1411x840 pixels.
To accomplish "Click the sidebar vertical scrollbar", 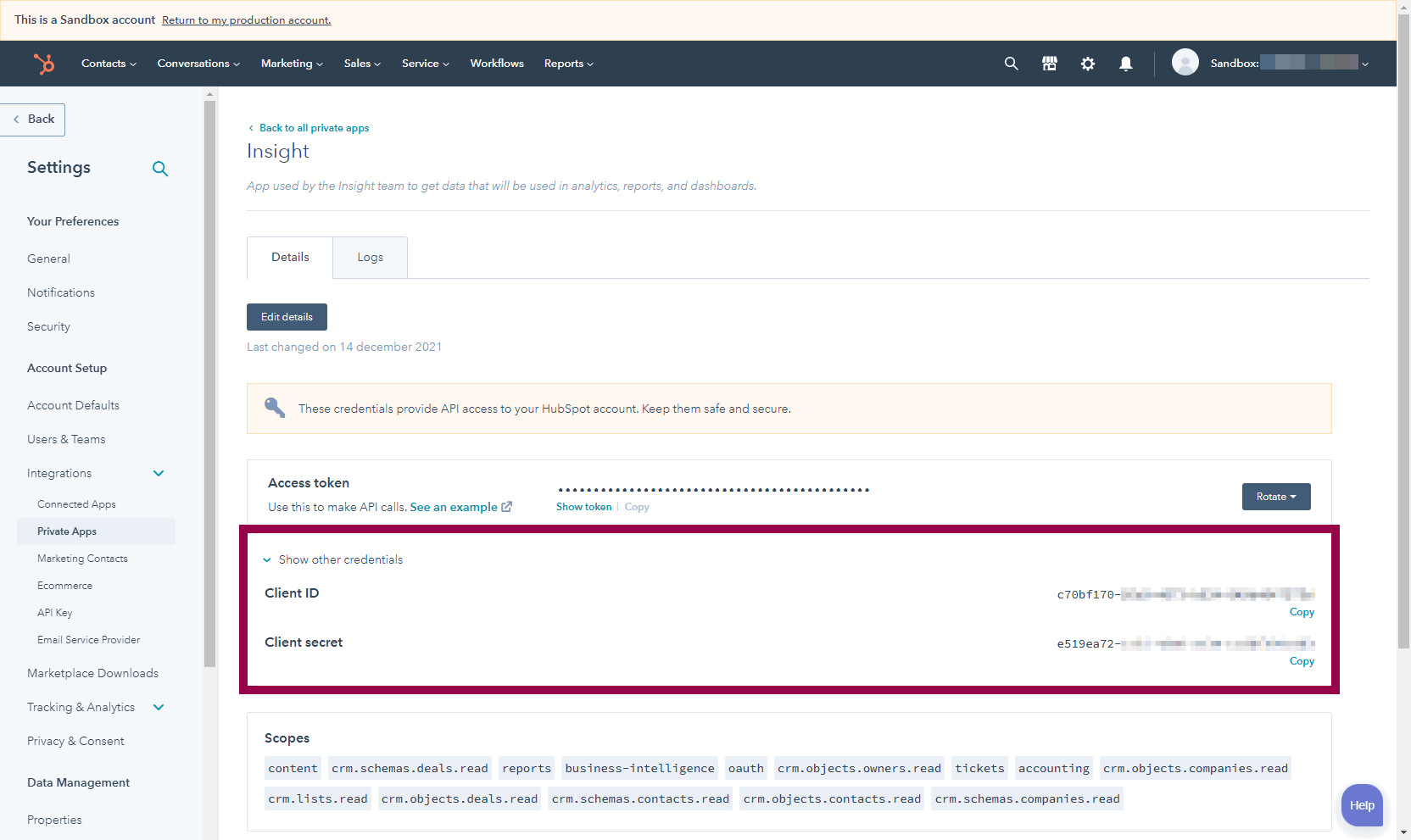I will 209,381.
